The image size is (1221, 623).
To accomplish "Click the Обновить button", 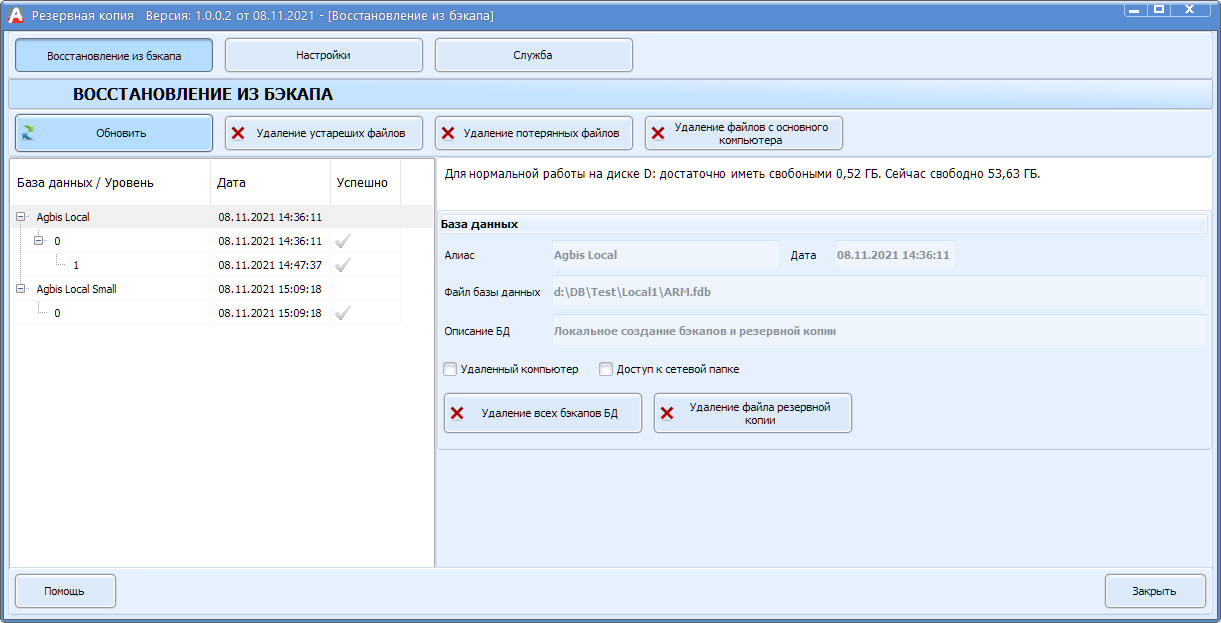I will (114, 133).
